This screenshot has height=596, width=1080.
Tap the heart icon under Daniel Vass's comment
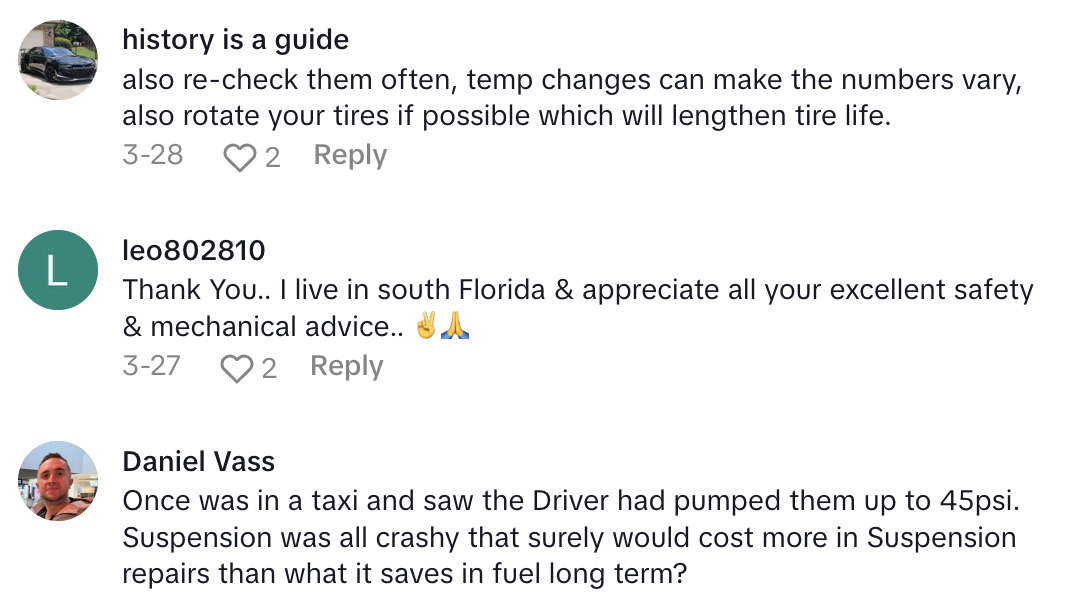coord(238,590)
